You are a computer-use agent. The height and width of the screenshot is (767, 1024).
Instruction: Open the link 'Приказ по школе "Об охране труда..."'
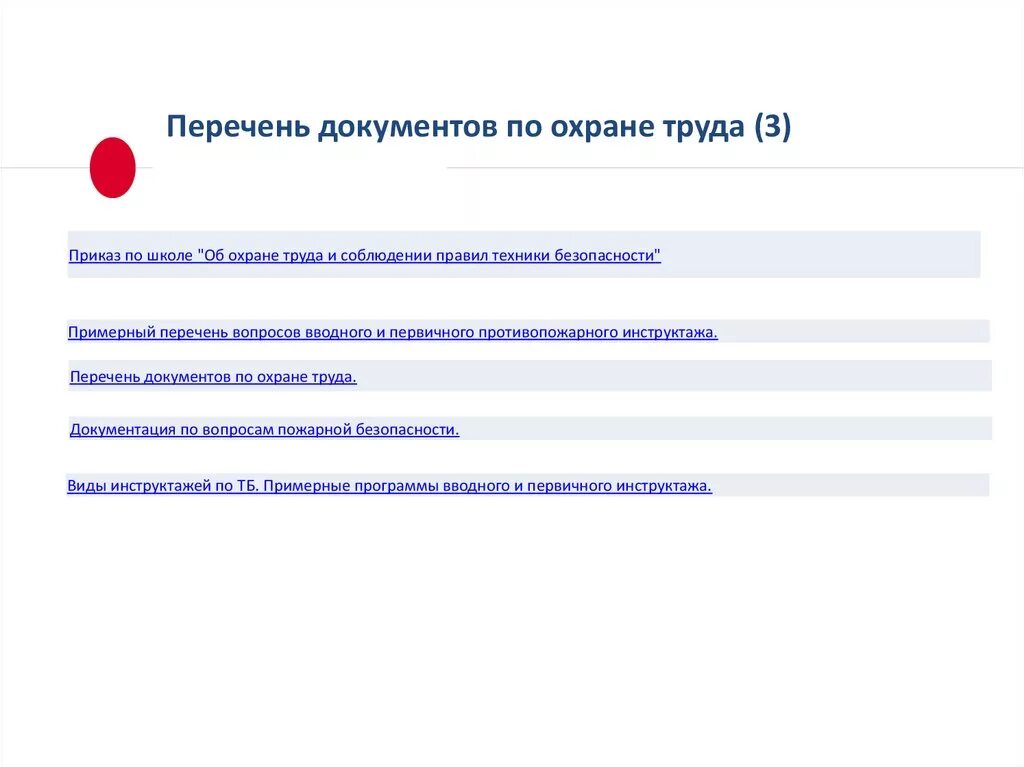364,255
